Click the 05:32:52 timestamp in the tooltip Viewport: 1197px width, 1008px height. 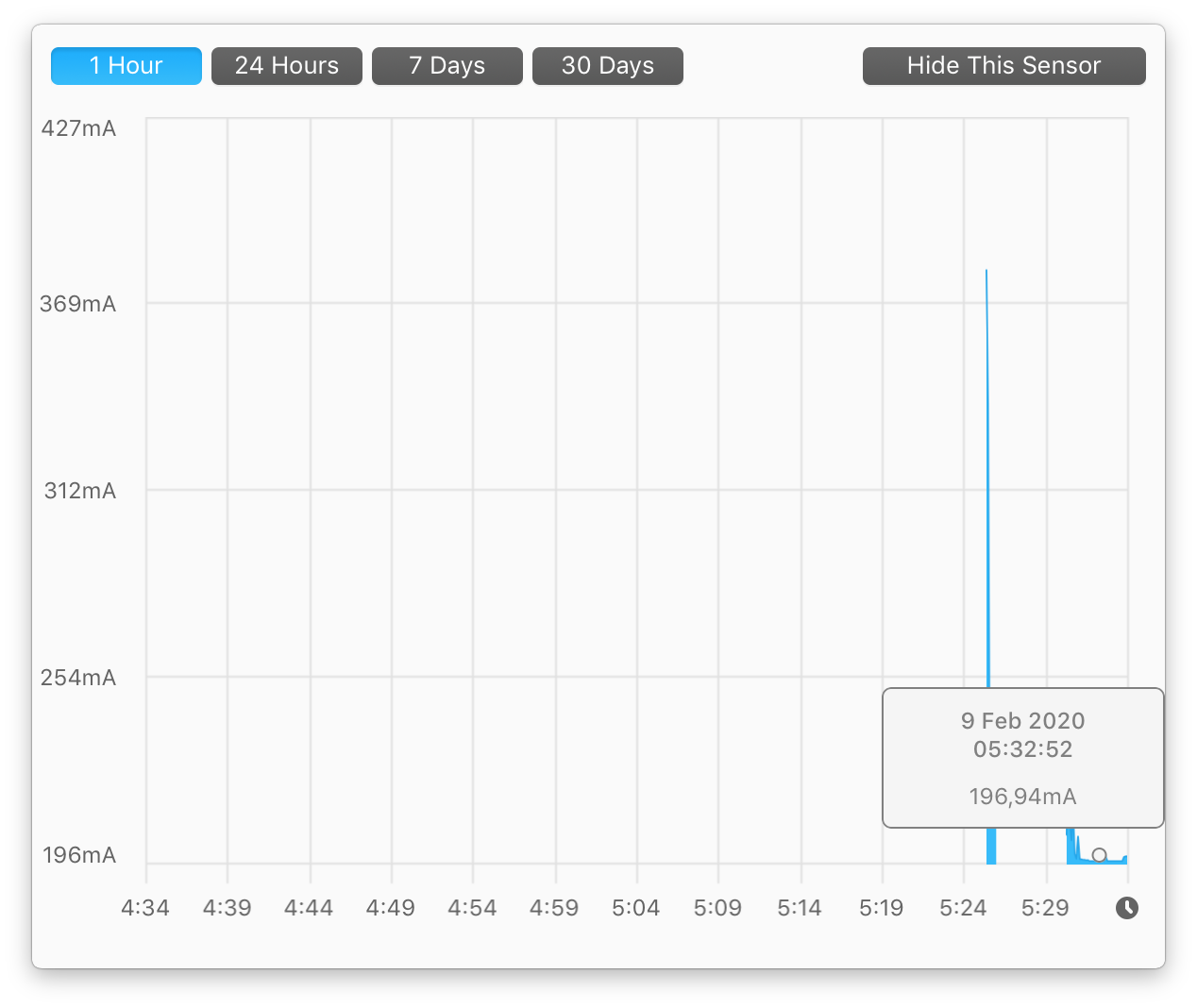tap(1022, 749)
